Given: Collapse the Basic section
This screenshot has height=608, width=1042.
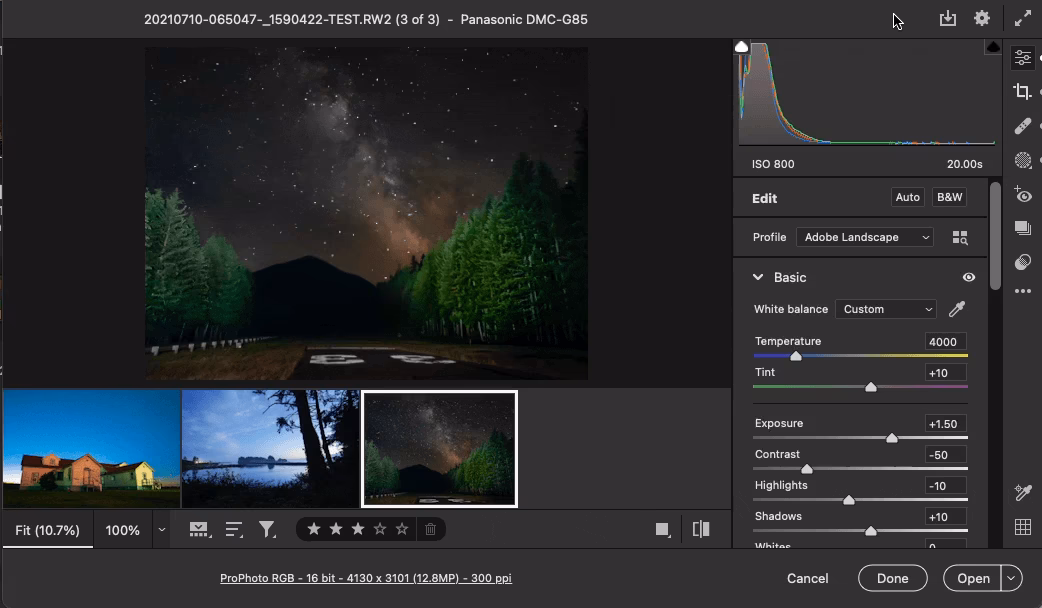Looking at the screenshot, I should [758, 277].
